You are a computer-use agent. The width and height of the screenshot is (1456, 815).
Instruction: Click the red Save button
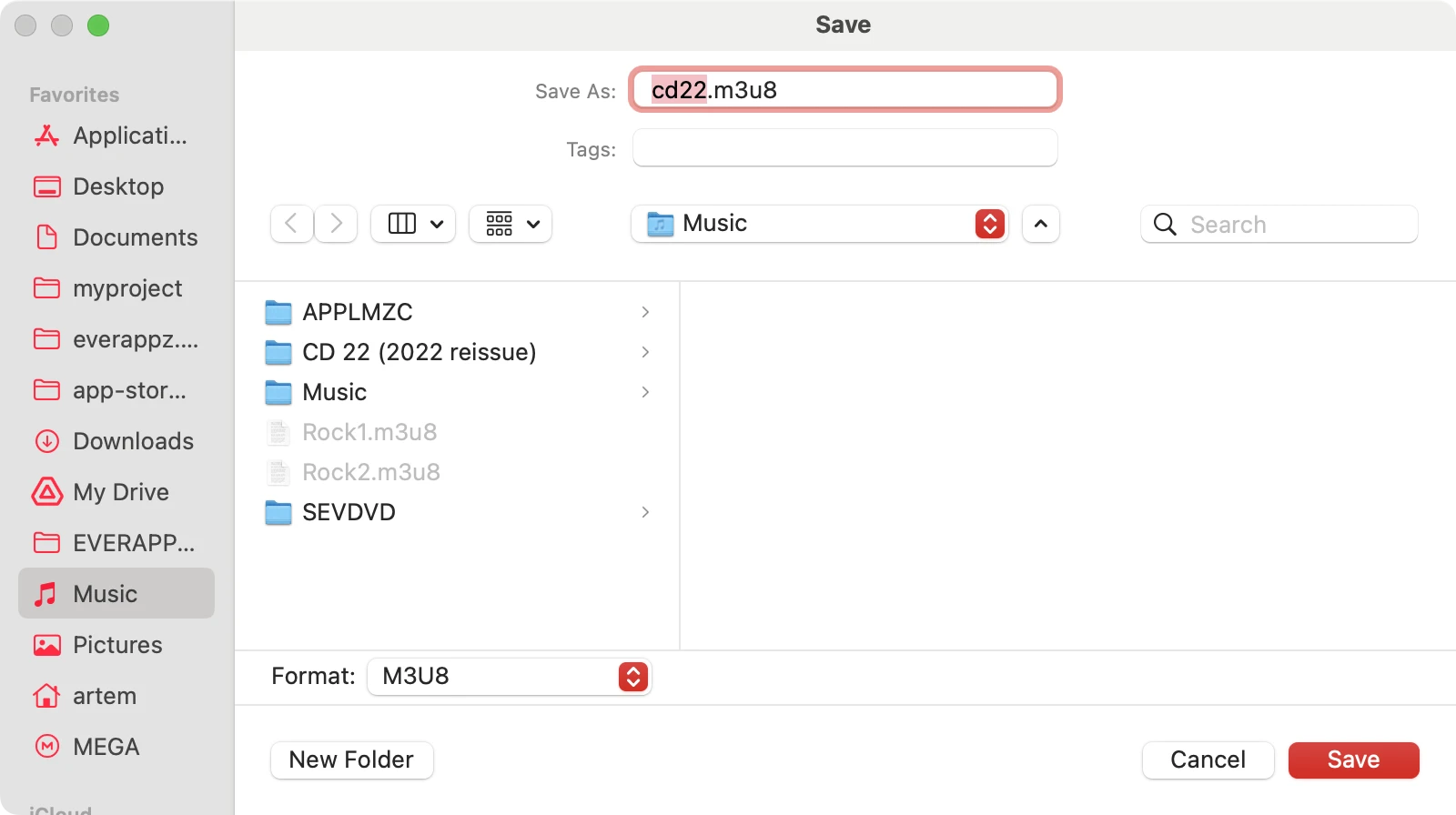tap(1353, 760)
